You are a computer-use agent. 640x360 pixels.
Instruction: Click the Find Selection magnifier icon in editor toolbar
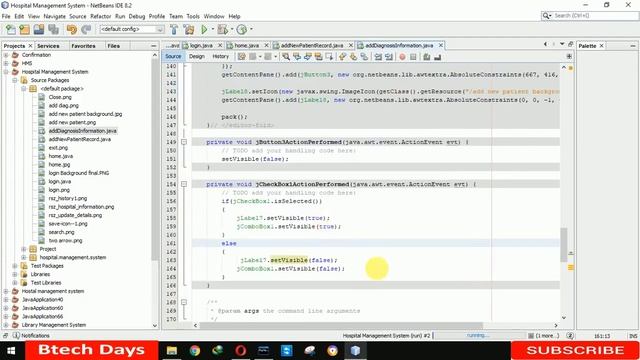click(x=286, y=57)
